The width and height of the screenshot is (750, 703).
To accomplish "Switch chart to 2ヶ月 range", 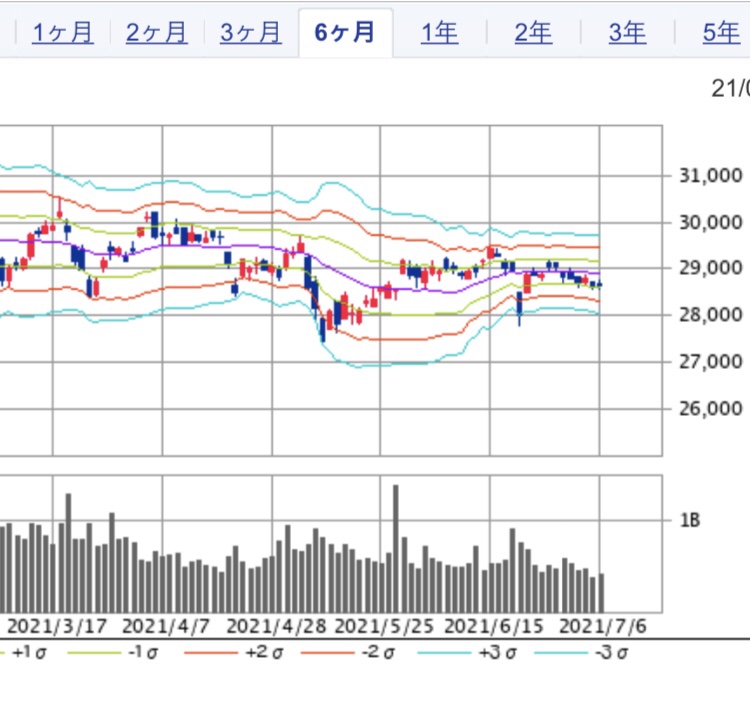I will coord(157,33).
